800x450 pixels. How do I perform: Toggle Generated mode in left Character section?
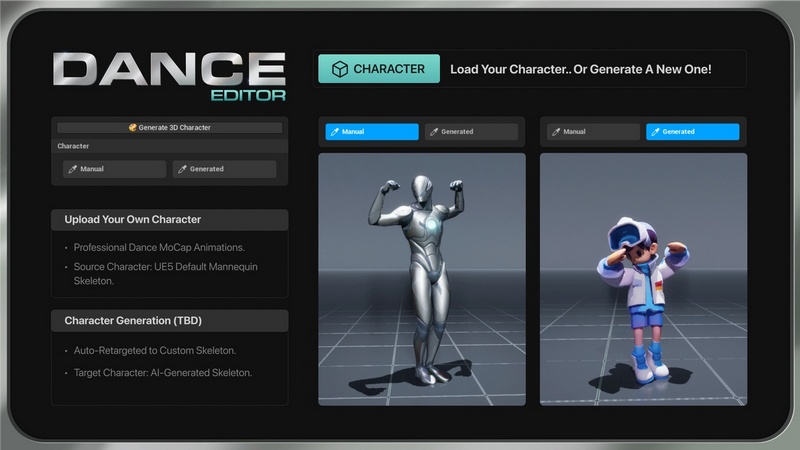(x=224, y=169)
